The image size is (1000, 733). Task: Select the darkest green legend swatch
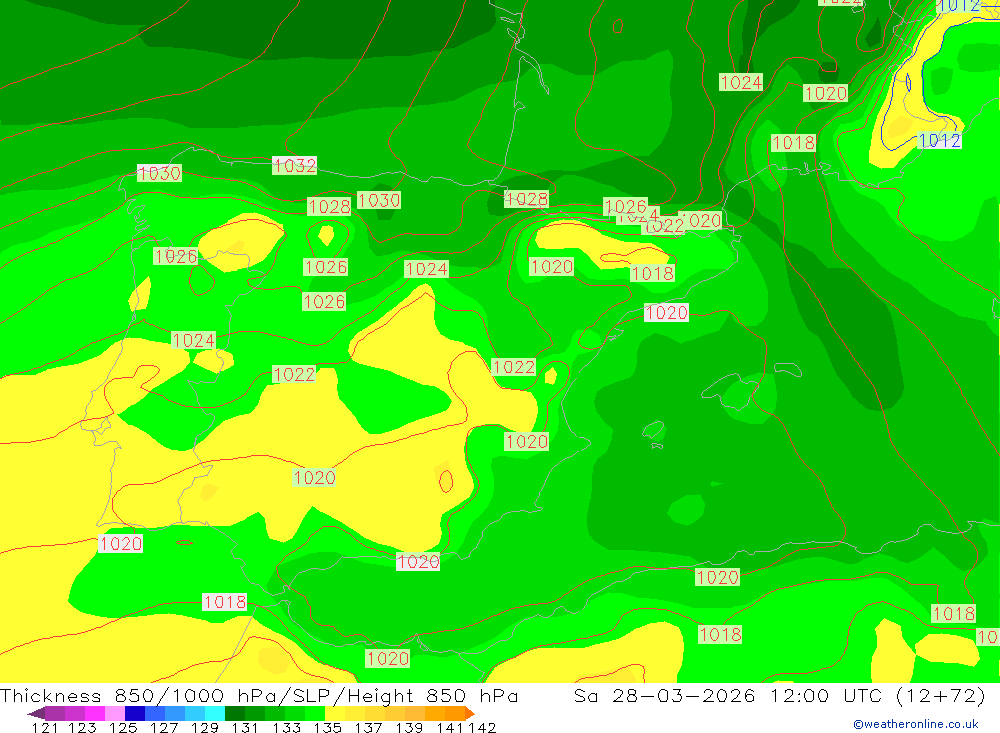(235, 713)
